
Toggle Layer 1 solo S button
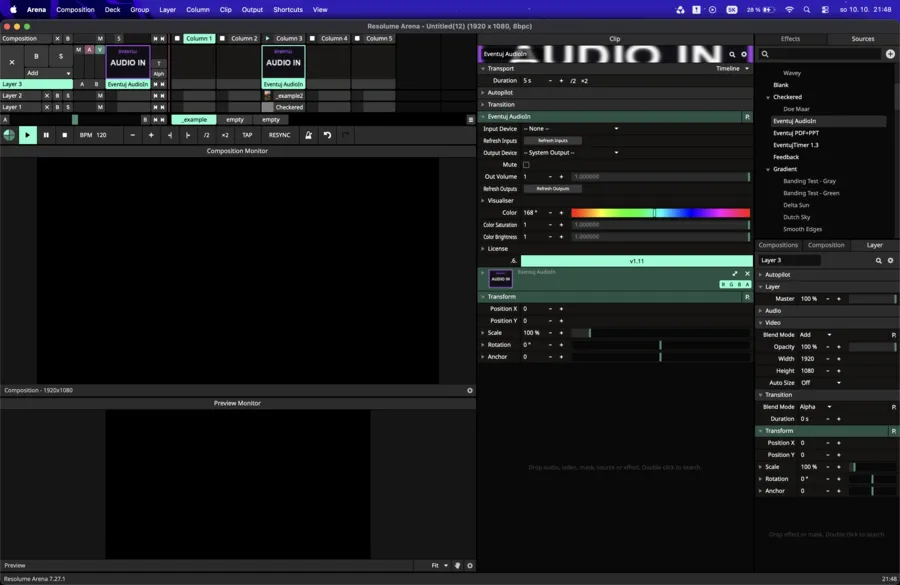68,107
